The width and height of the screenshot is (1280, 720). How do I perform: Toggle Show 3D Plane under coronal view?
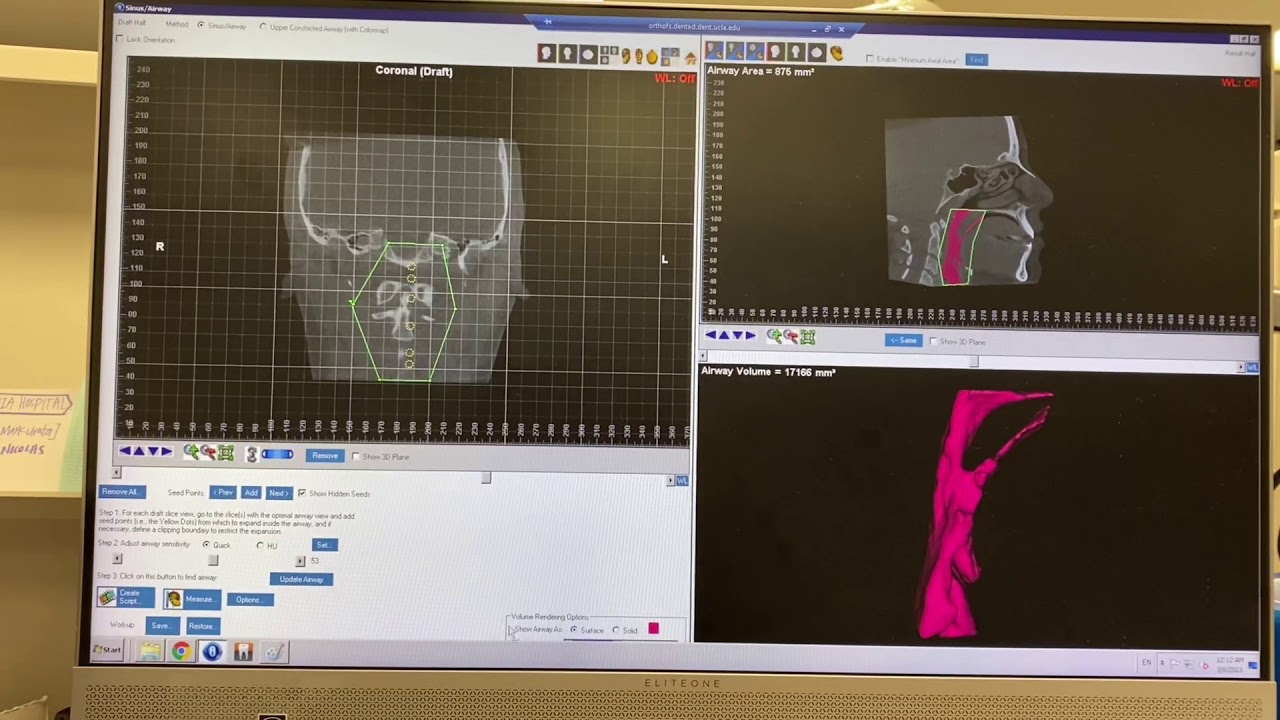pos(355,456)
